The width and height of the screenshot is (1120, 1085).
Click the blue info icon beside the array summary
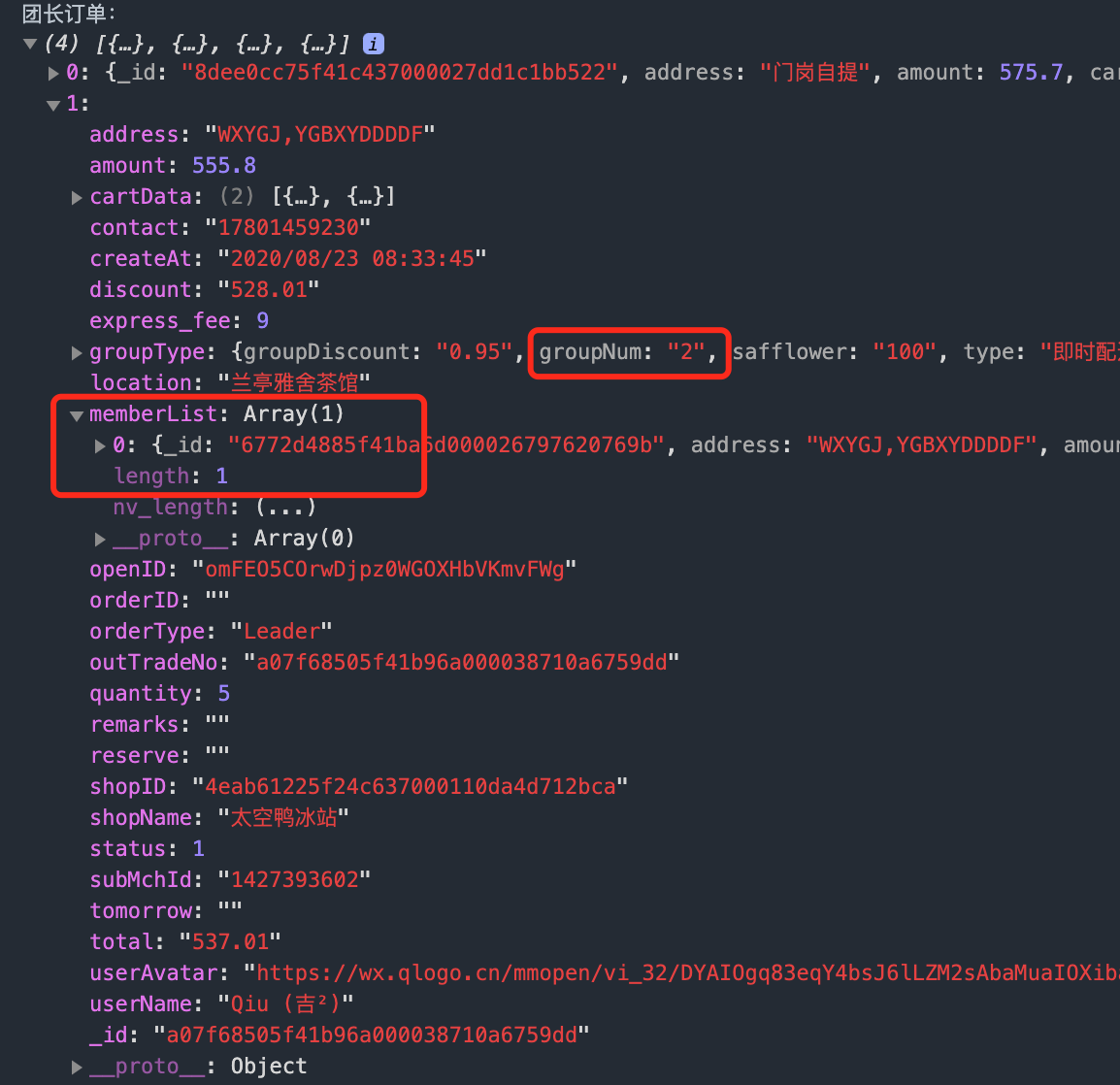coord(373,45)
